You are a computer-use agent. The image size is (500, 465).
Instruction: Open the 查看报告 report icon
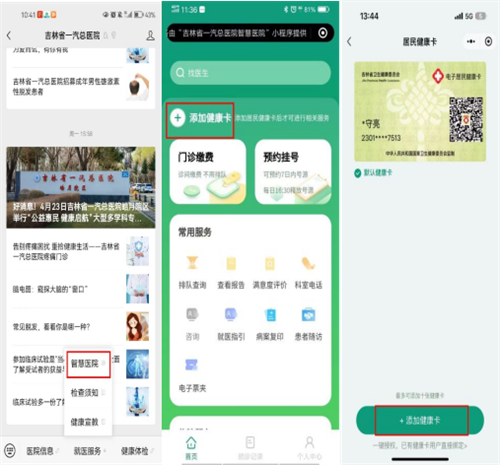pyautogui.click(x=231, y=263)
